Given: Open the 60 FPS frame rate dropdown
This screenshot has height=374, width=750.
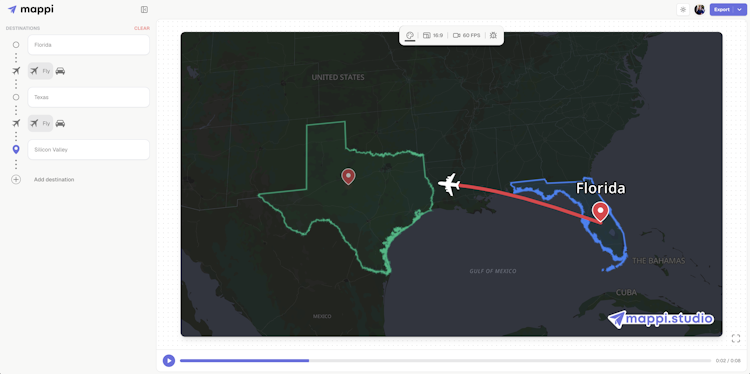Looking at the screenshot, I should coord(466,35).
